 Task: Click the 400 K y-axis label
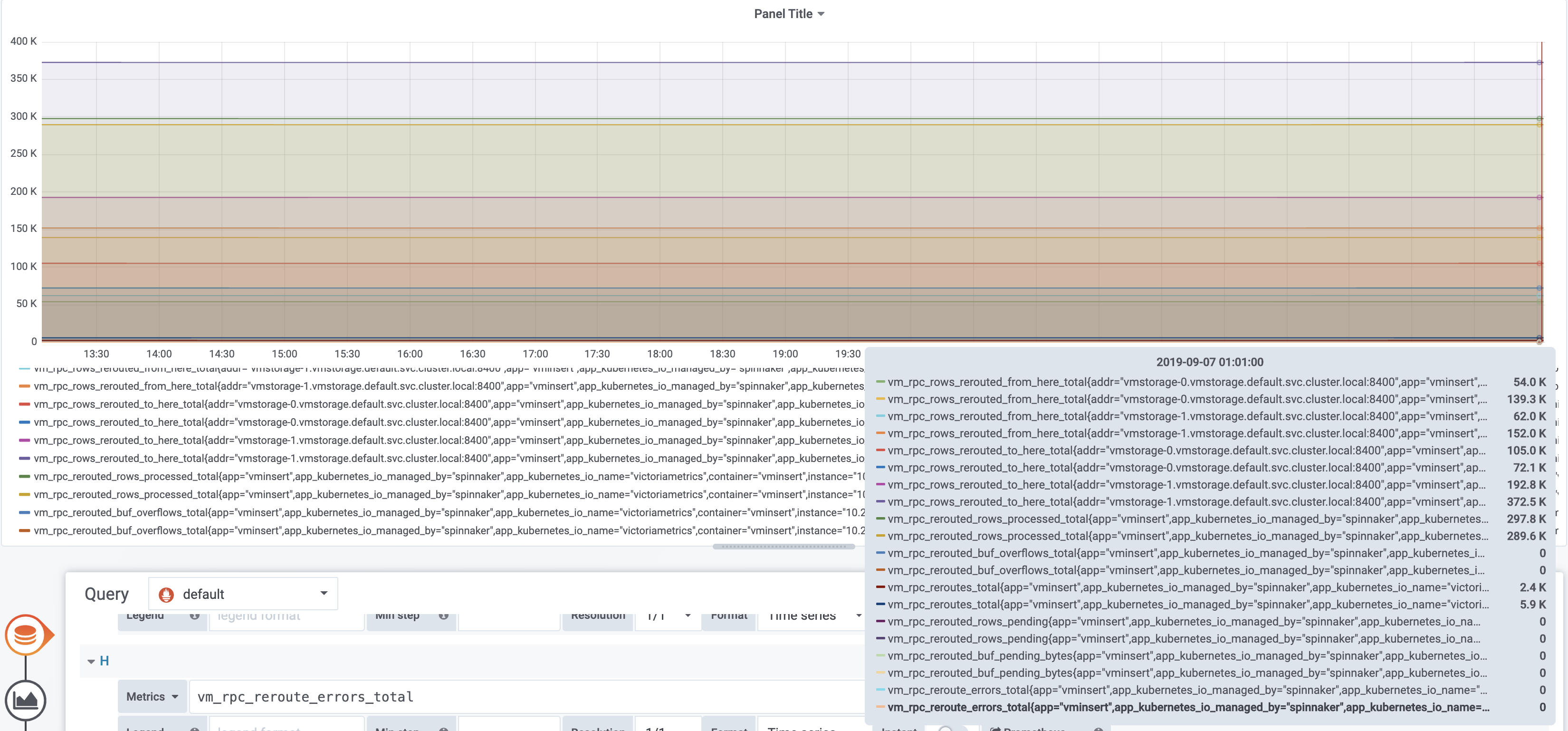pyautogui.click(x=23, y=41)
